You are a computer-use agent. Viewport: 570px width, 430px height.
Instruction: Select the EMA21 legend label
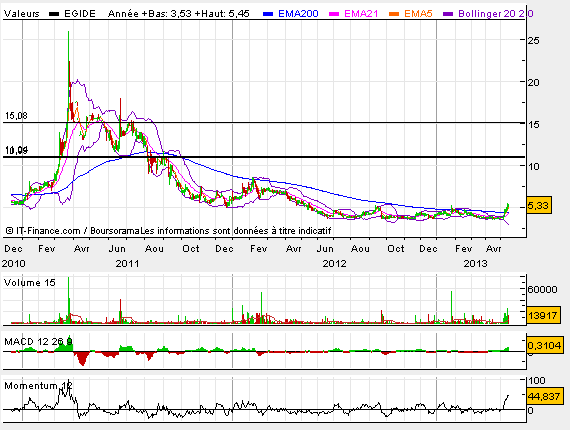coord(361,14)
